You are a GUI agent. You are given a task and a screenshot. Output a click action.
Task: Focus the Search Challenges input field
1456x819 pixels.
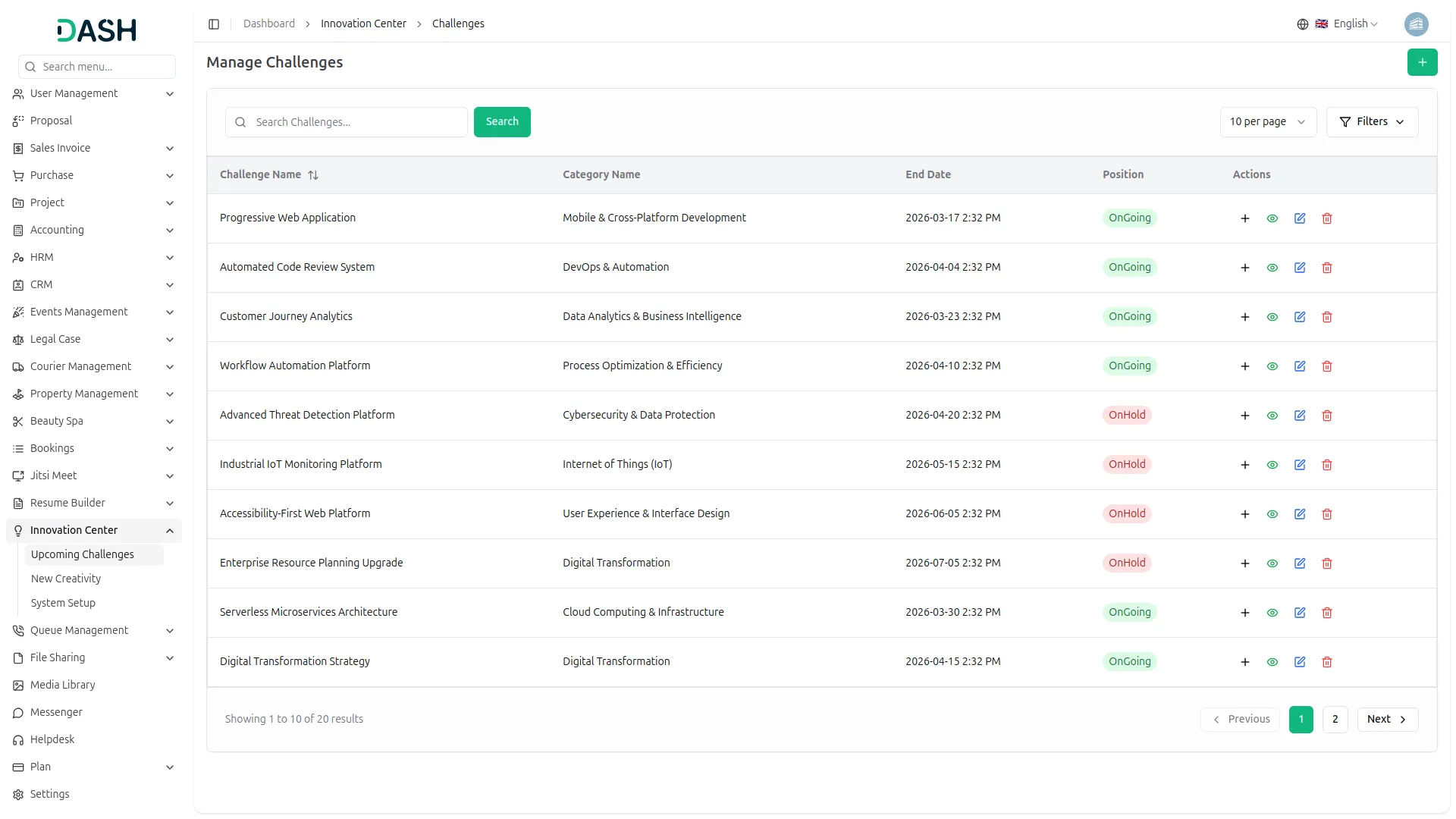(x=356, y=122)
